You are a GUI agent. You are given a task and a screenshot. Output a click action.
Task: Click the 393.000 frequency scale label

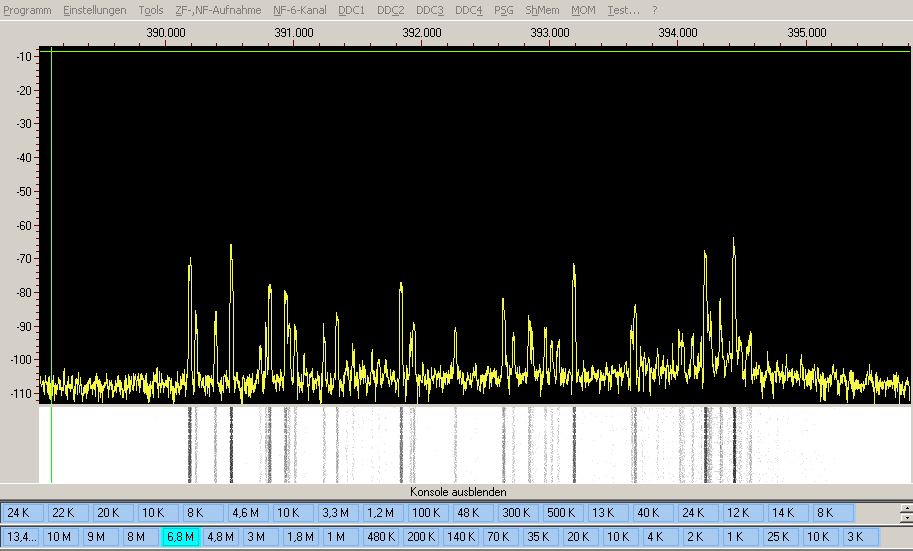pos(550,33)
